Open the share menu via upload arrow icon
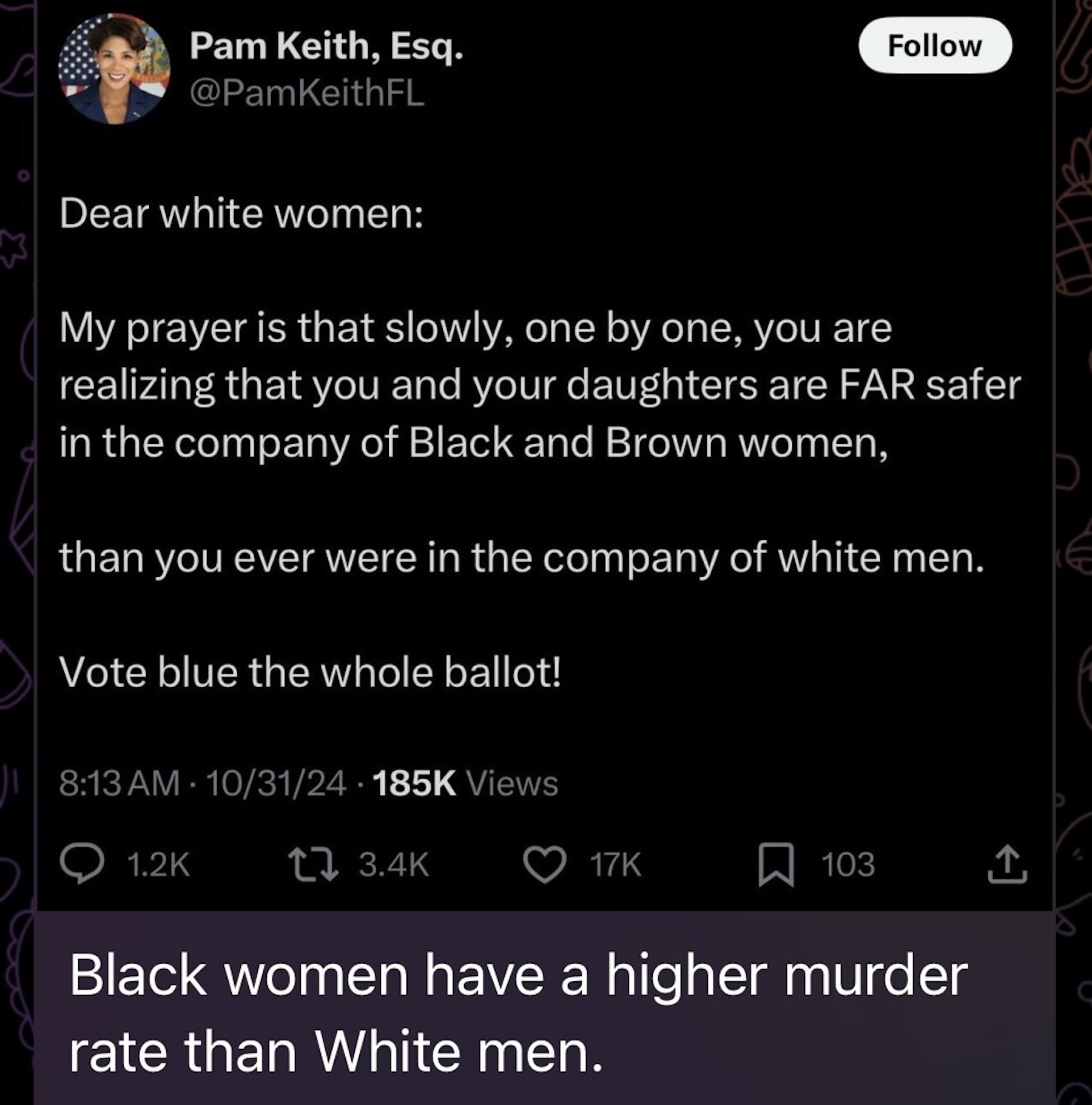 tap(1007, 864)
